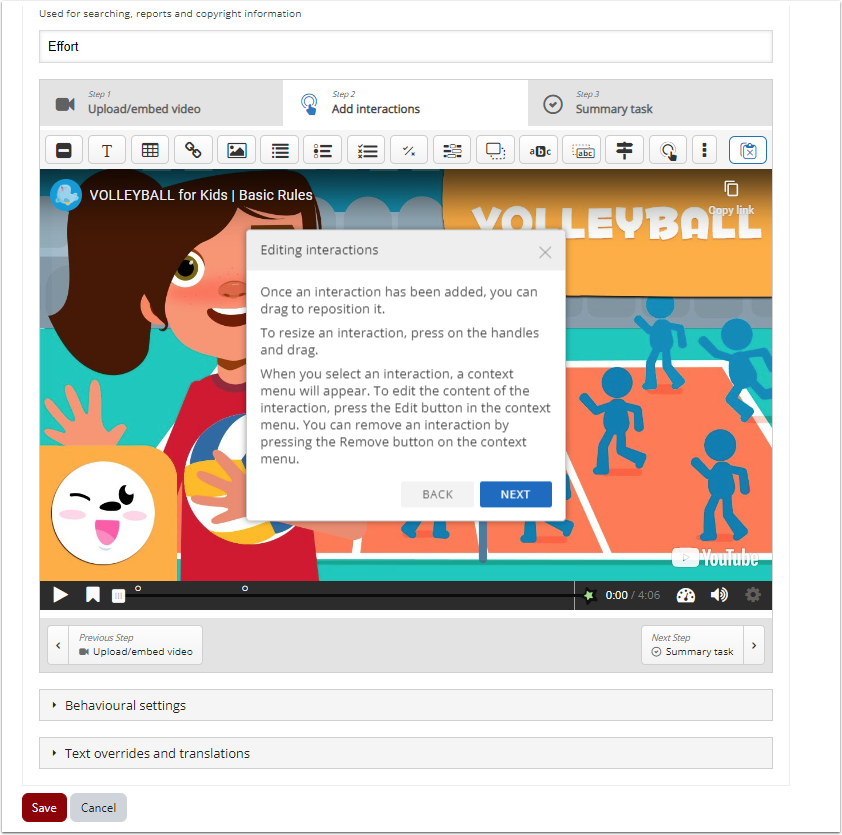The width and height of the screenshot is (842, 835).
Task: Add a Link interaction
Action: (x=193, y=150)
